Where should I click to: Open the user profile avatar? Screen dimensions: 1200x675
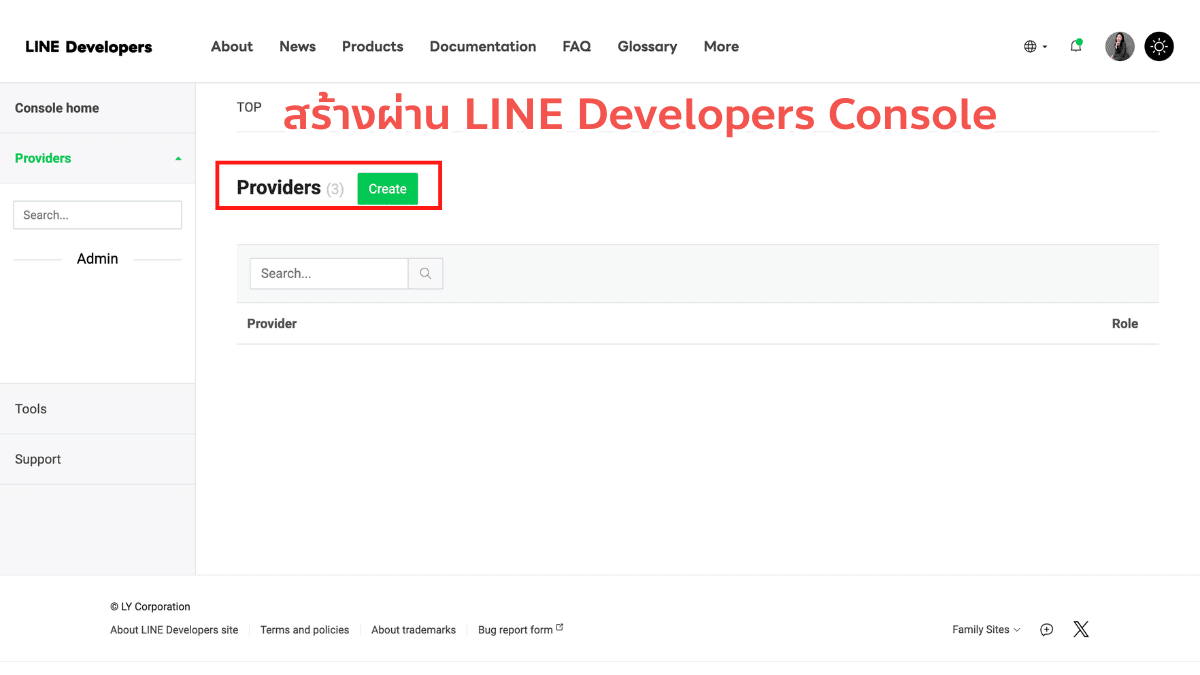point(1119,46)
